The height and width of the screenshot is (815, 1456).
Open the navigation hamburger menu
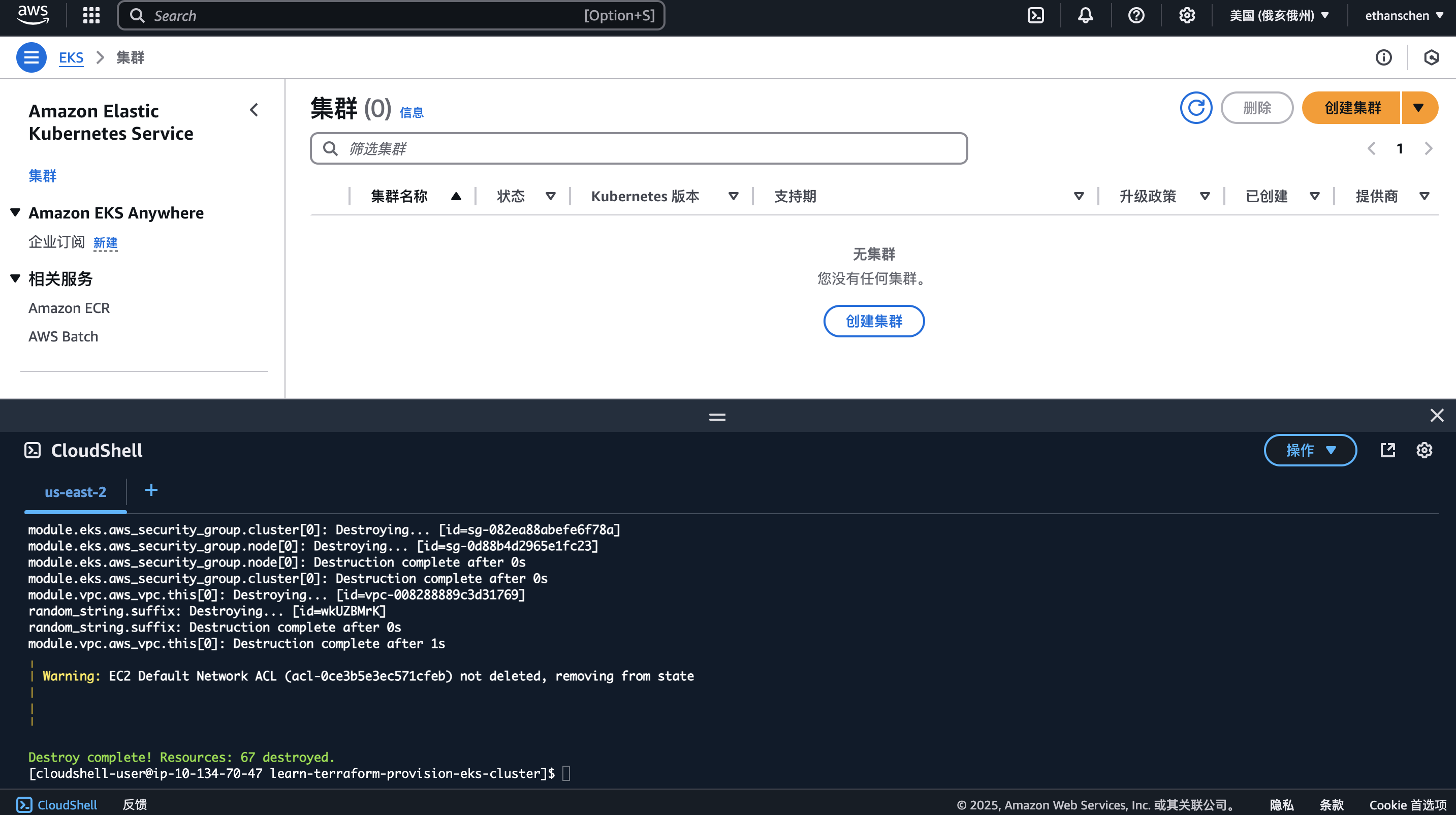(x=31, y=57)
